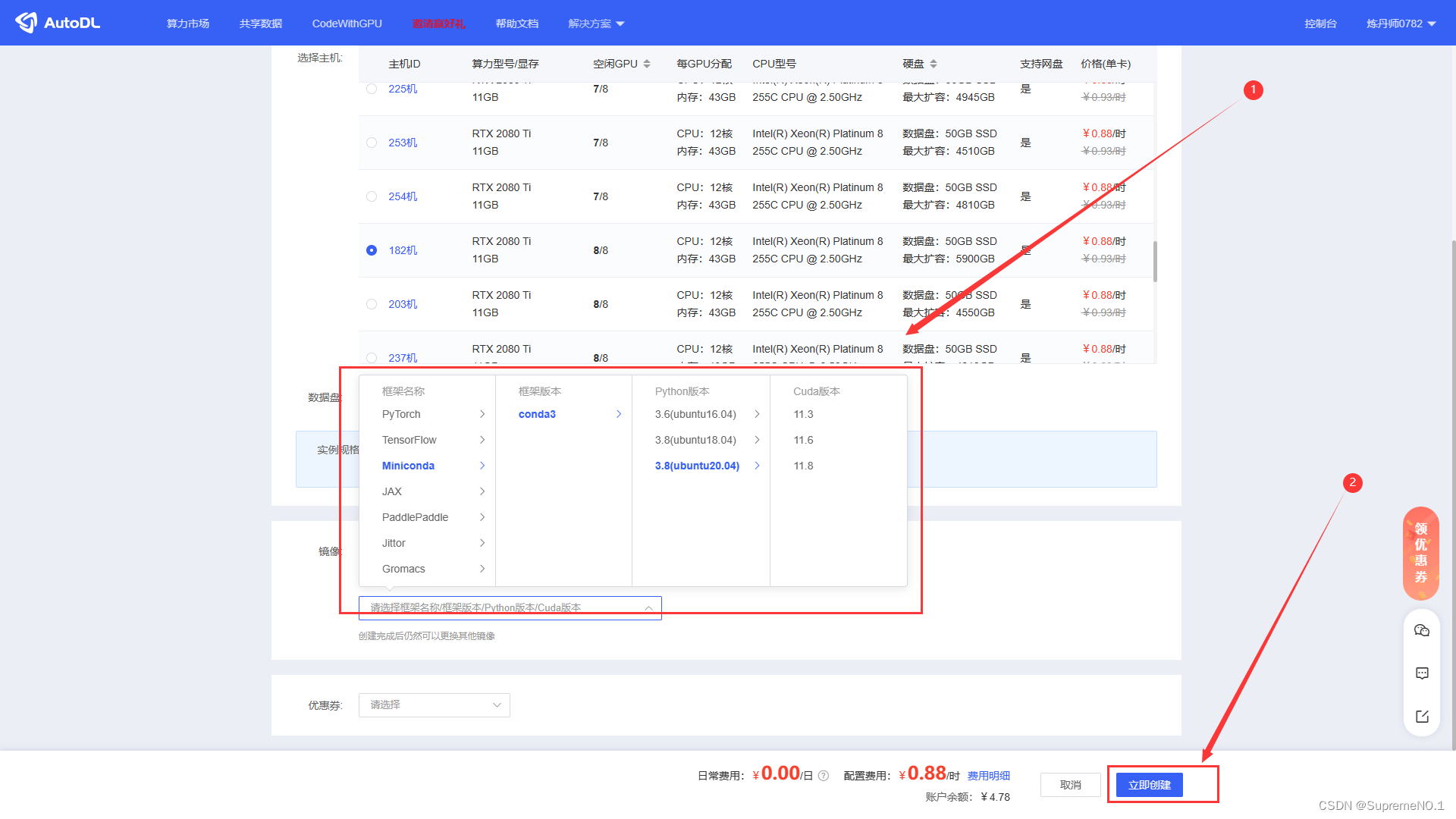This screenshot has width=1456, height=819.
Task: Open 帮助文档 help docs
Action: pyautogui.click(x=517, y=24)
